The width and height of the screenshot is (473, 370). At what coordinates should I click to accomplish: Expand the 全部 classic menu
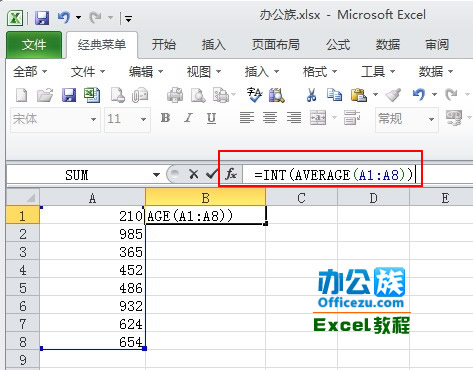click(x=30, y=71)
